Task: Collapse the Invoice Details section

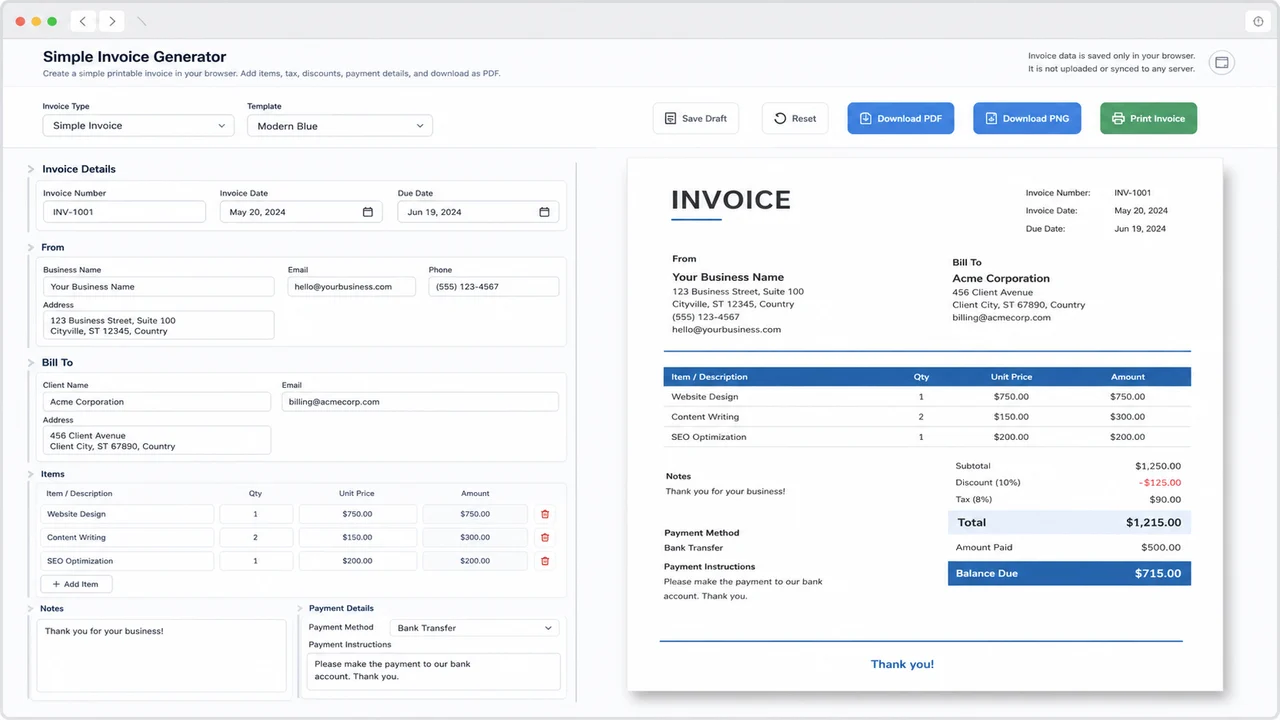Action: point(31,169)
